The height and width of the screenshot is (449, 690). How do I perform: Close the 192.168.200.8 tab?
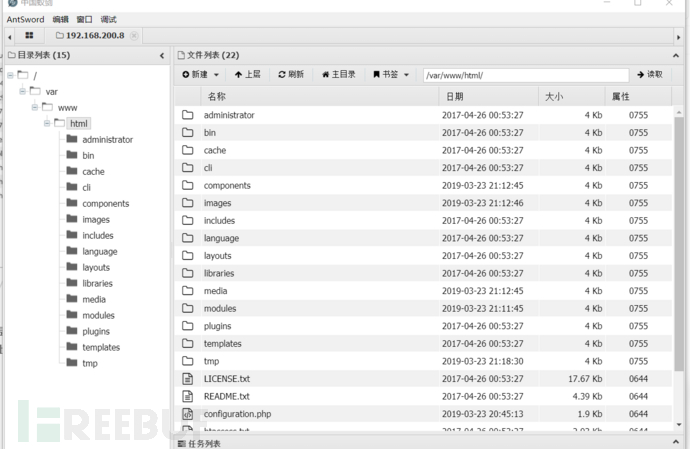click(x=135, y=36)
